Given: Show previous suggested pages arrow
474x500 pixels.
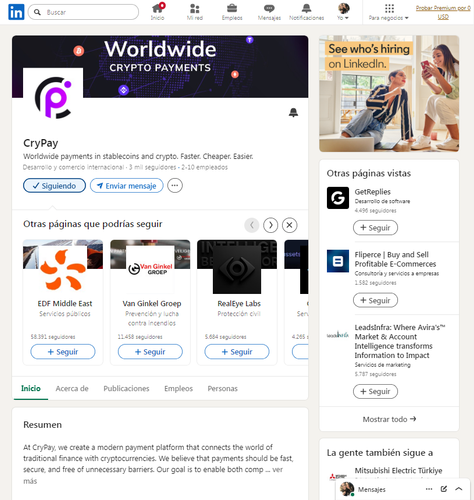Looking at the screenshot, I should coord(252,225).
